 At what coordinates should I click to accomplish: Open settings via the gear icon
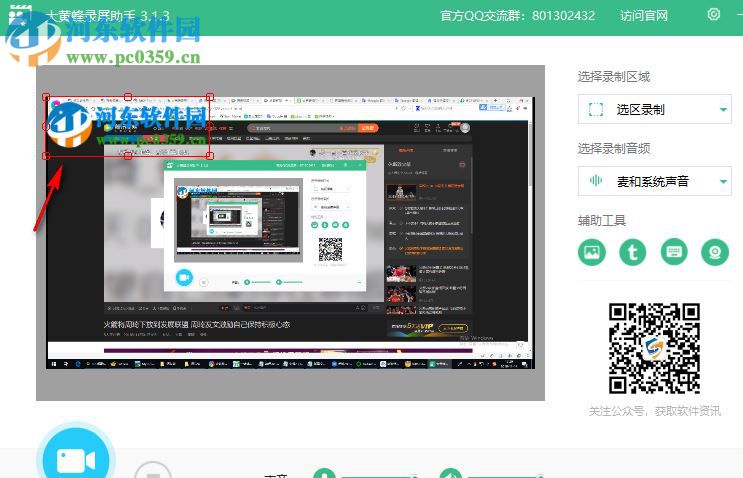(714, 15)
